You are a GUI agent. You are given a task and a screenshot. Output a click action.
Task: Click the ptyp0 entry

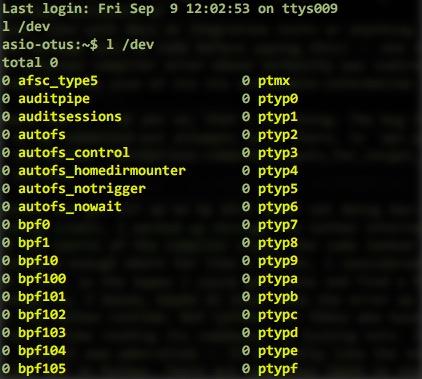tap(278, 99)
